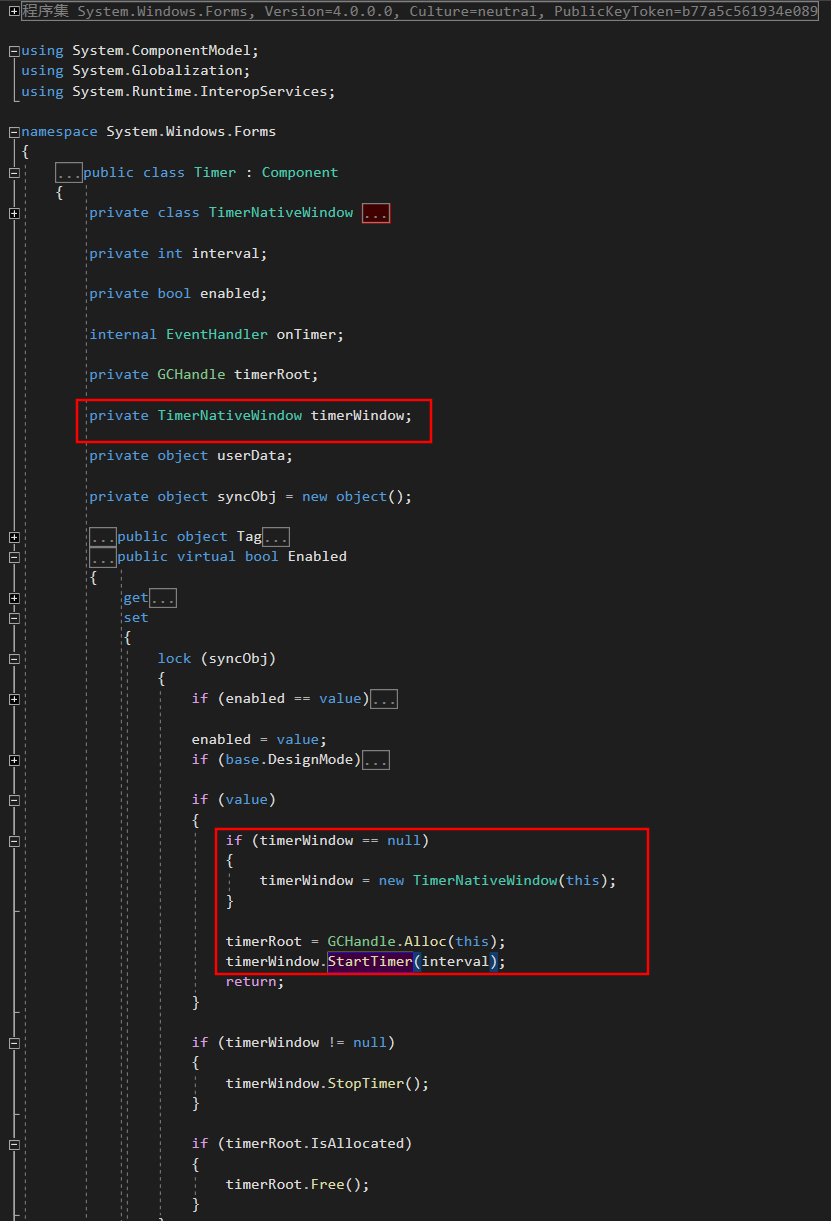Screen dimensions: 831x1221
Task: Expand collapsed code after if (base.DesignMode)
Action: point(376,759)
